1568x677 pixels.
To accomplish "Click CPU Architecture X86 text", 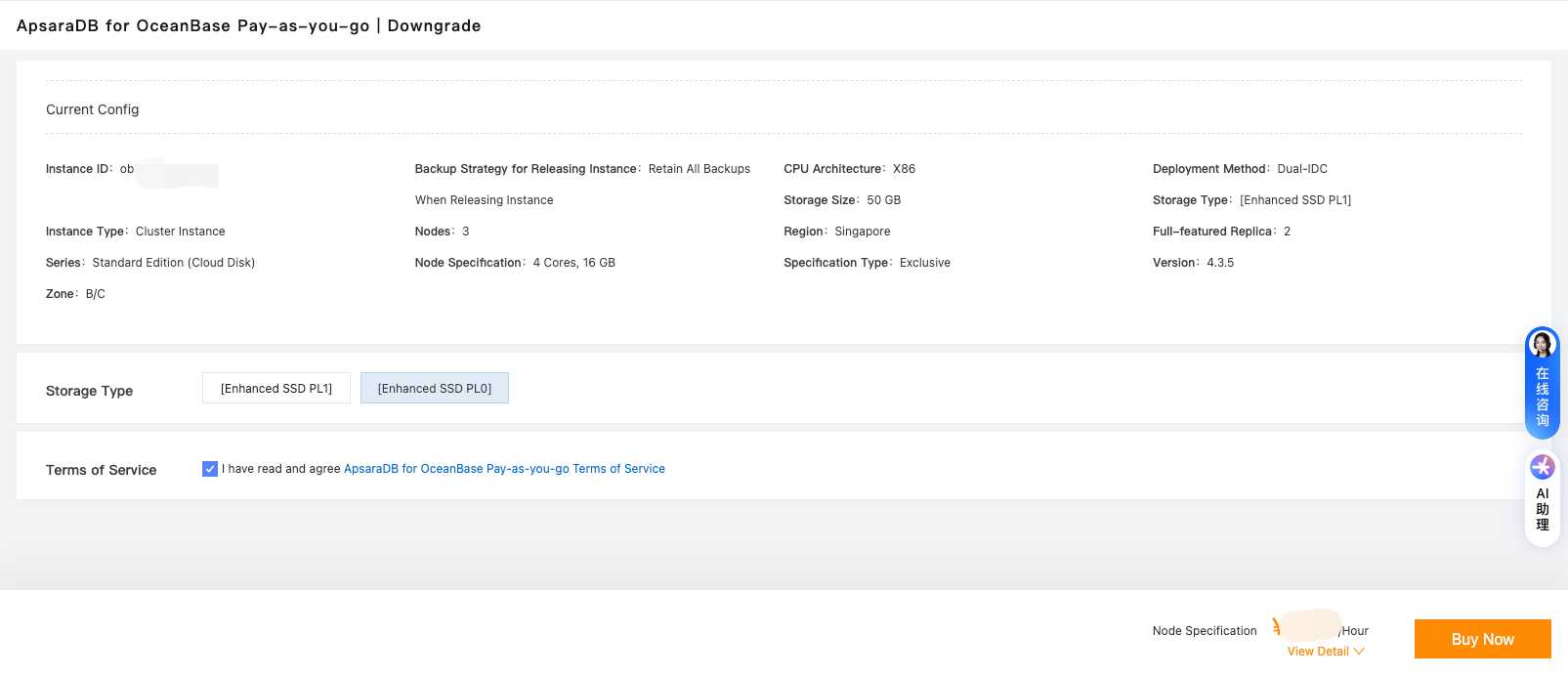I will click(850, 169).
